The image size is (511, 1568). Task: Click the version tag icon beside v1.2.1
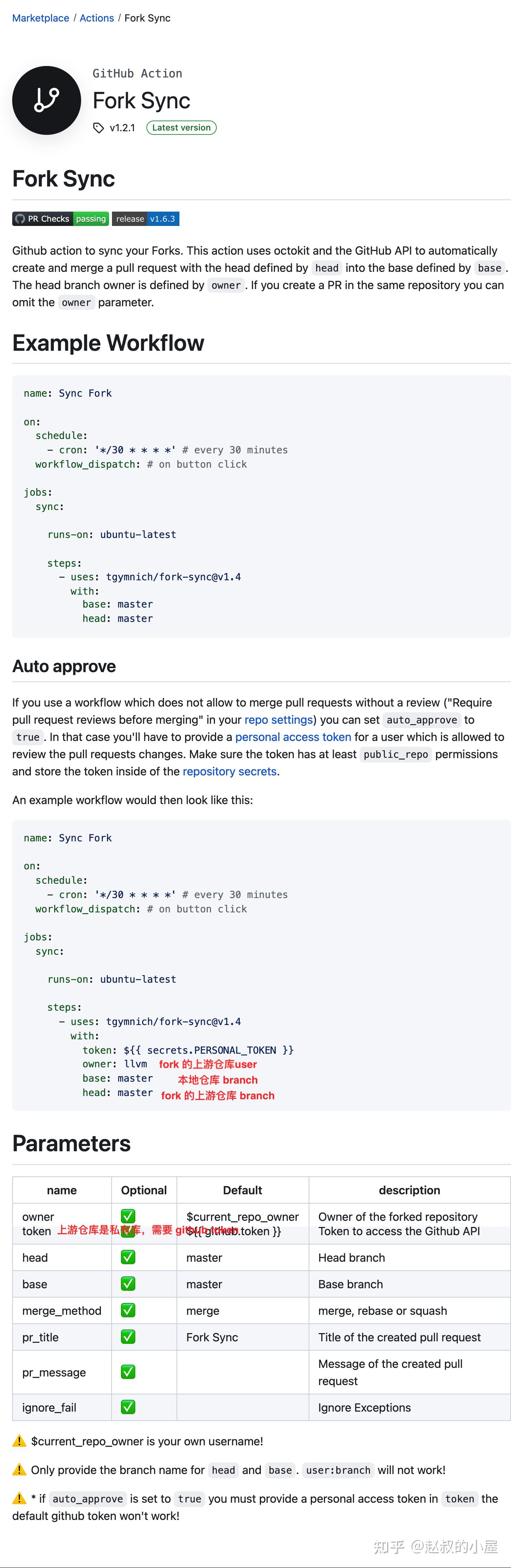pyautogui.click(x=99, y=128)
